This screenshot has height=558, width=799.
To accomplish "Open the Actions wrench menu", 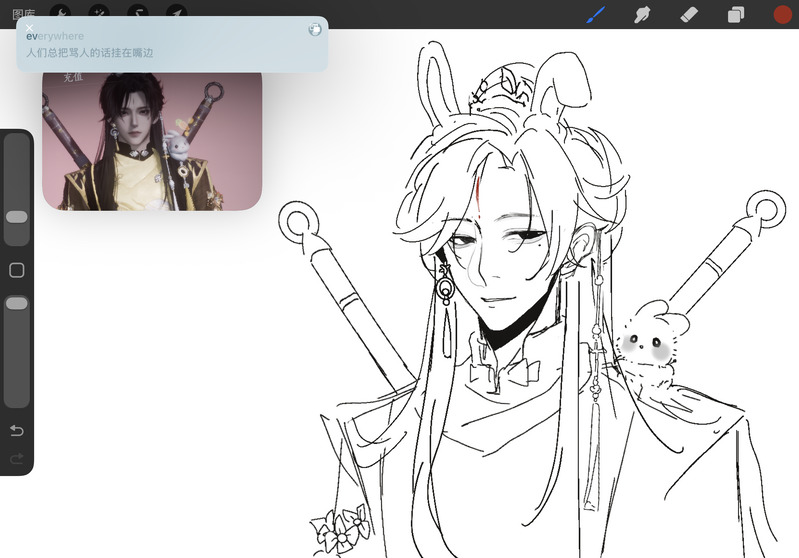I will point(61,12).
